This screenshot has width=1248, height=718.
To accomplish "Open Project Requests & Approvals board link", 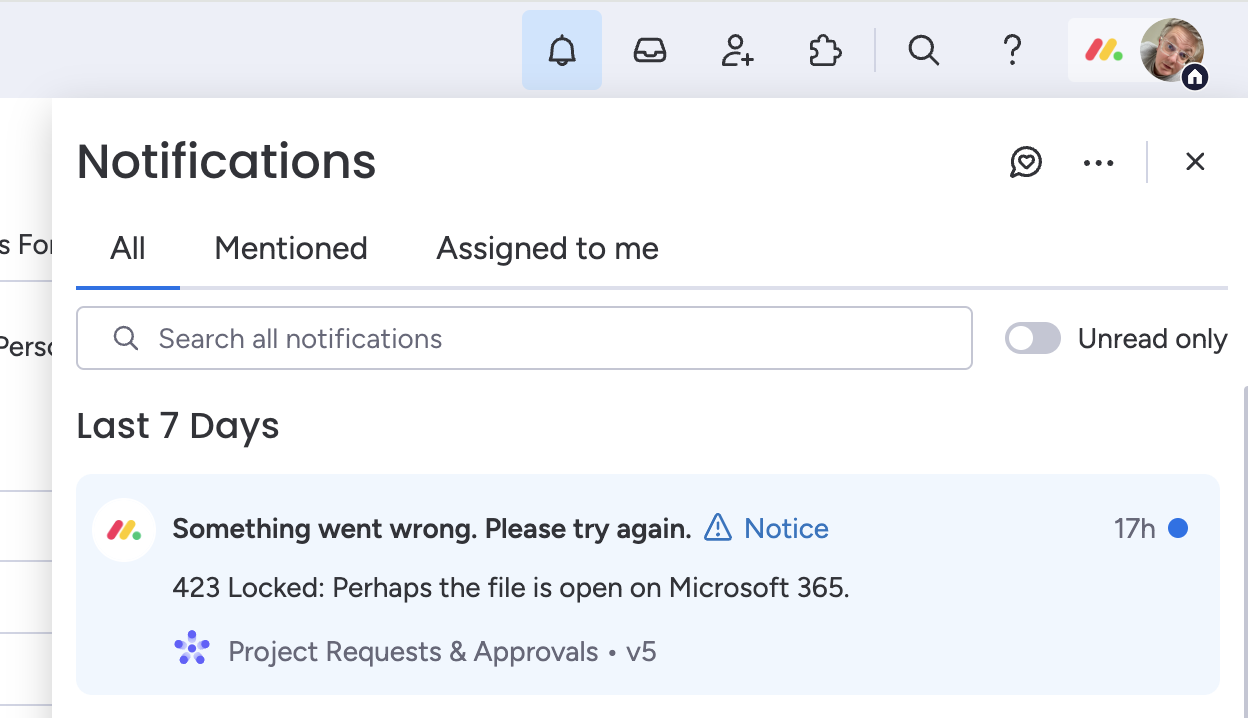I will (413, 652).
